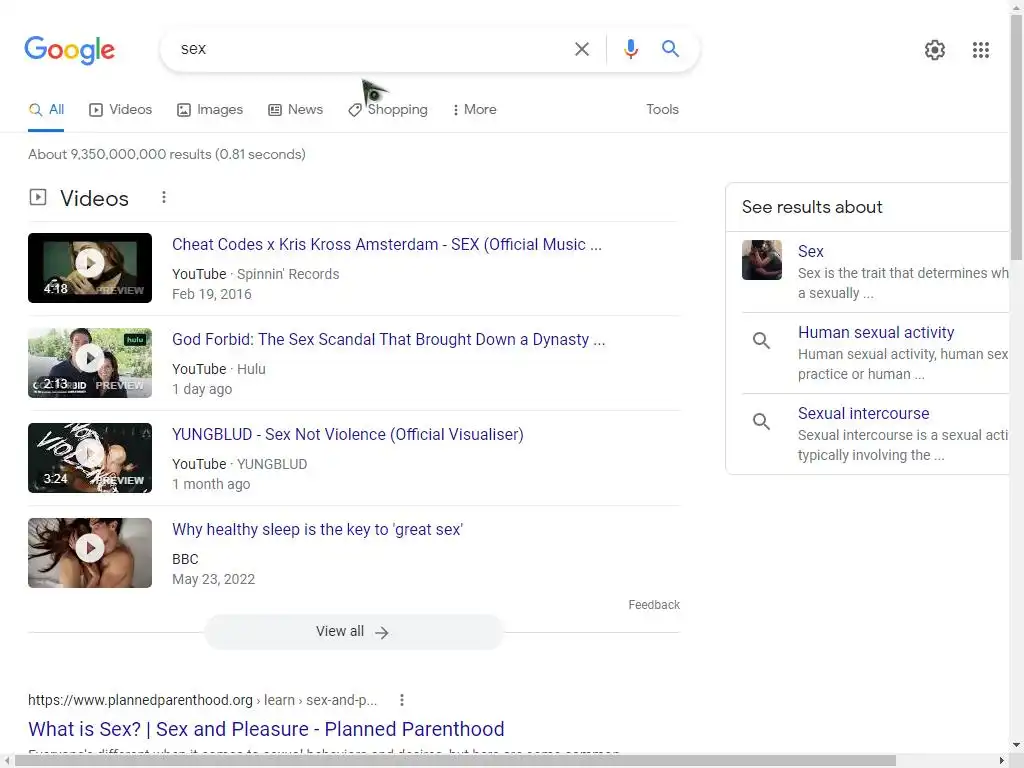Click the Feedback link
This screenshot has height=768, width=1024.
(x=654, y=605)
